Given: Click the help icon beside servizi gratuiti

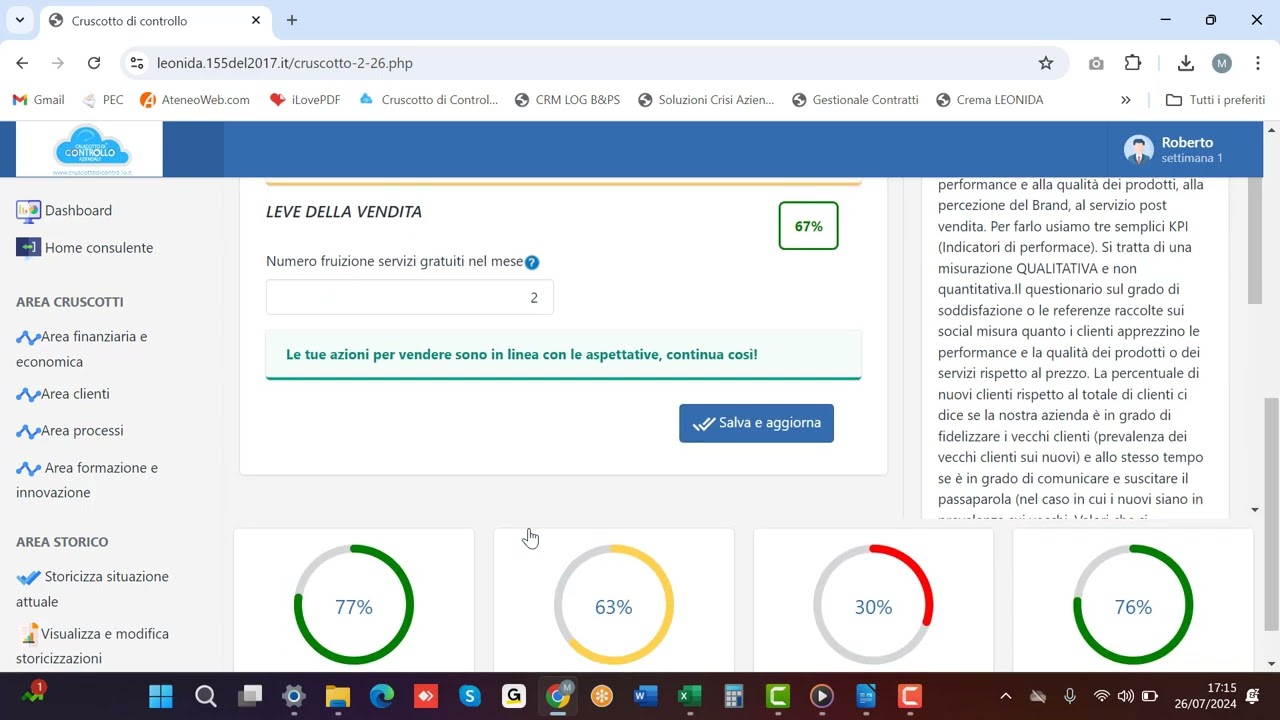Looking at the screenshot, I should 532,263.
